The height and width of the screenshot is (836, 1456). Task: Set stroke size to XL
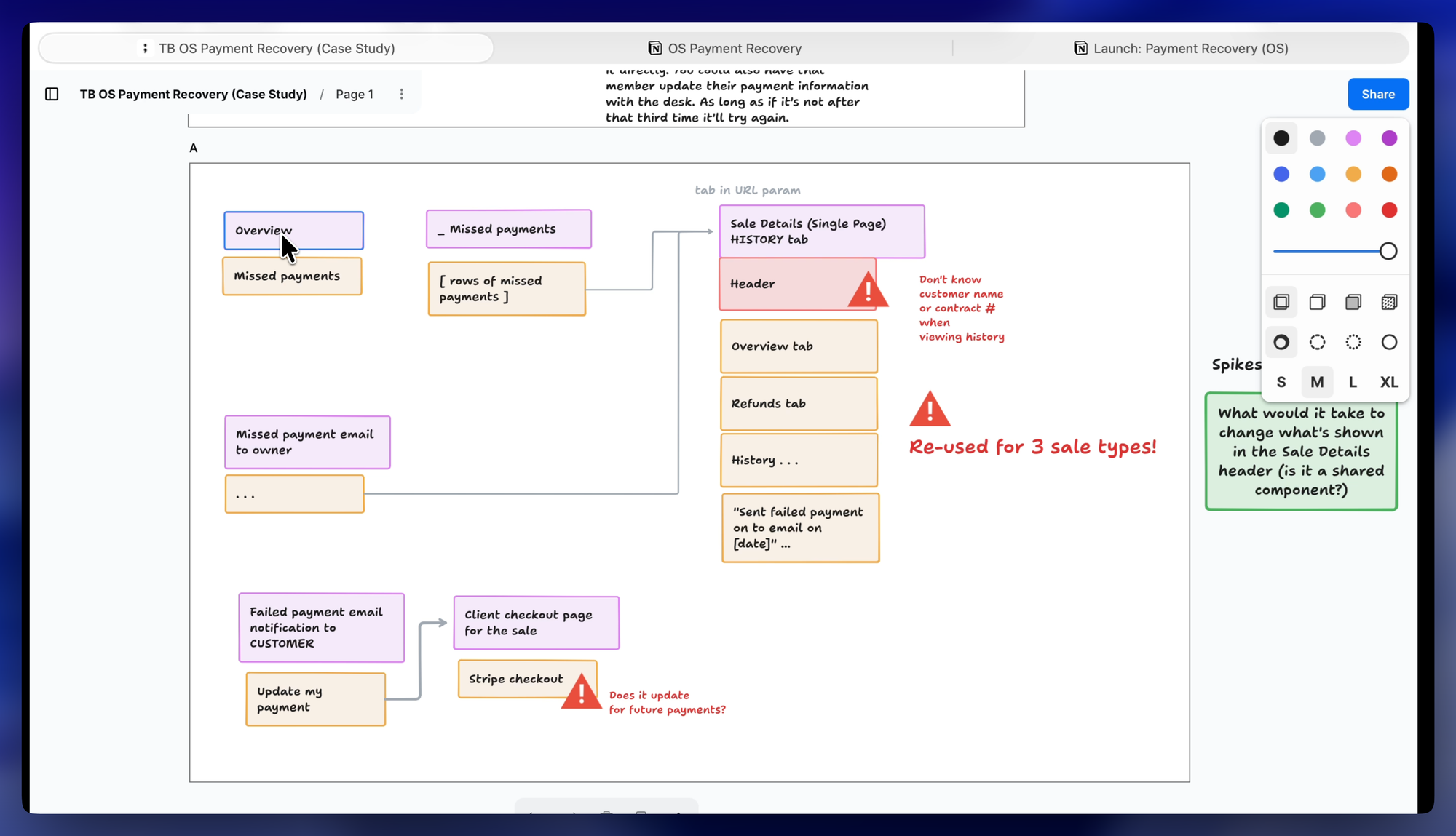coord(1389,382)
